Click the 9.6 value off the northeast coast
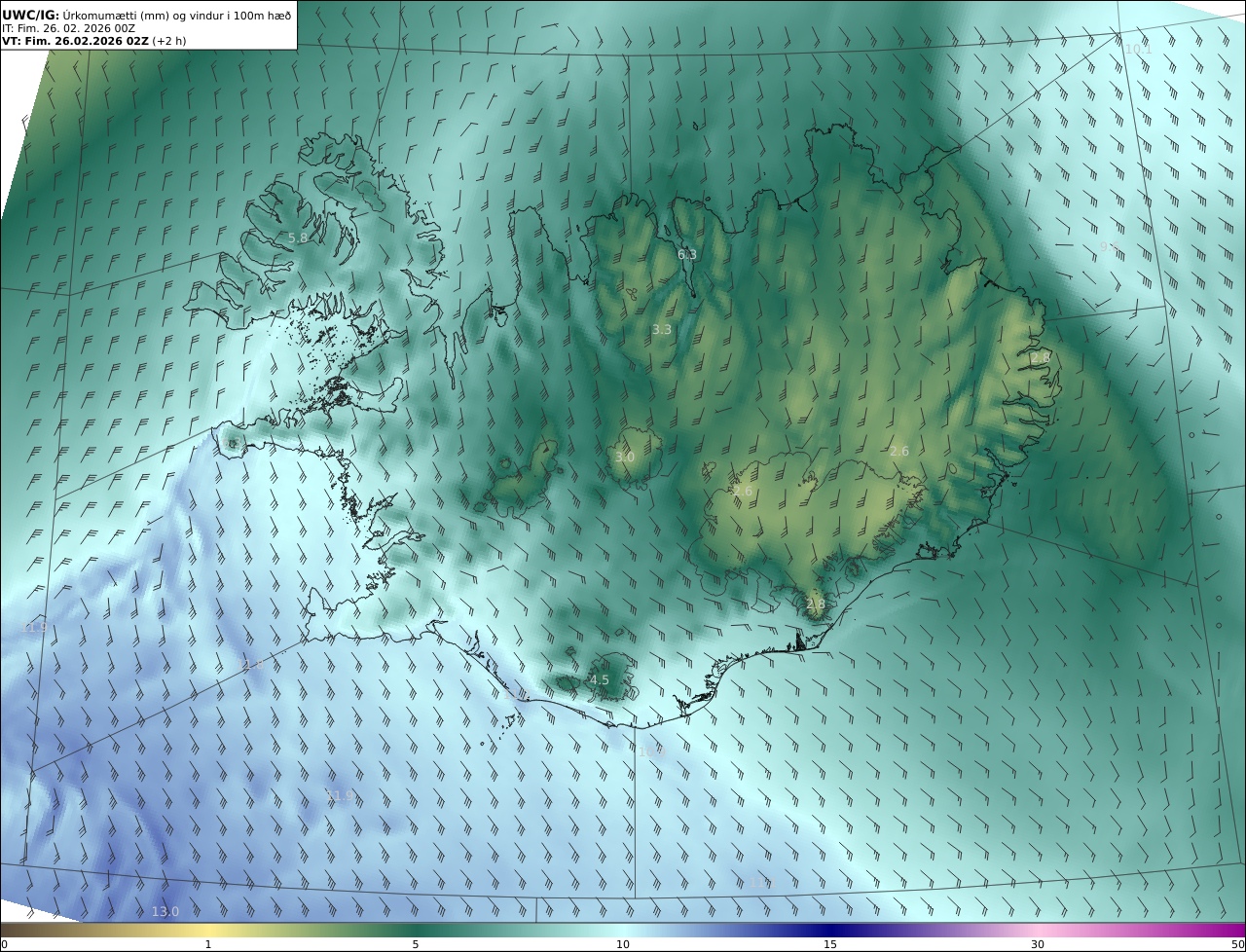Viewport: 1246px width, 952px height. pos(1110,247)
